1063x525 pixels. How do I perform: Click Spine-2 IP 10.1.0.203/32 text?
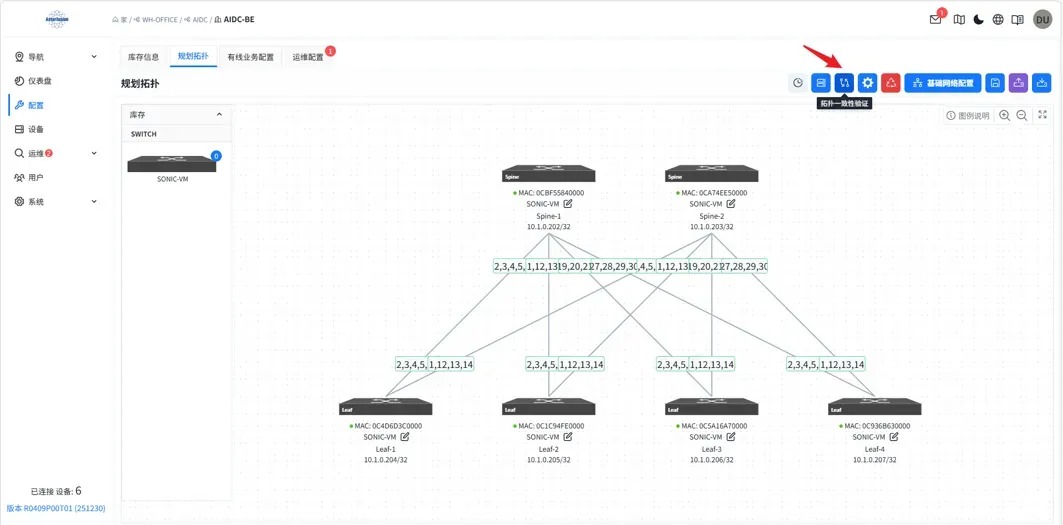click(x=712, y=227)
